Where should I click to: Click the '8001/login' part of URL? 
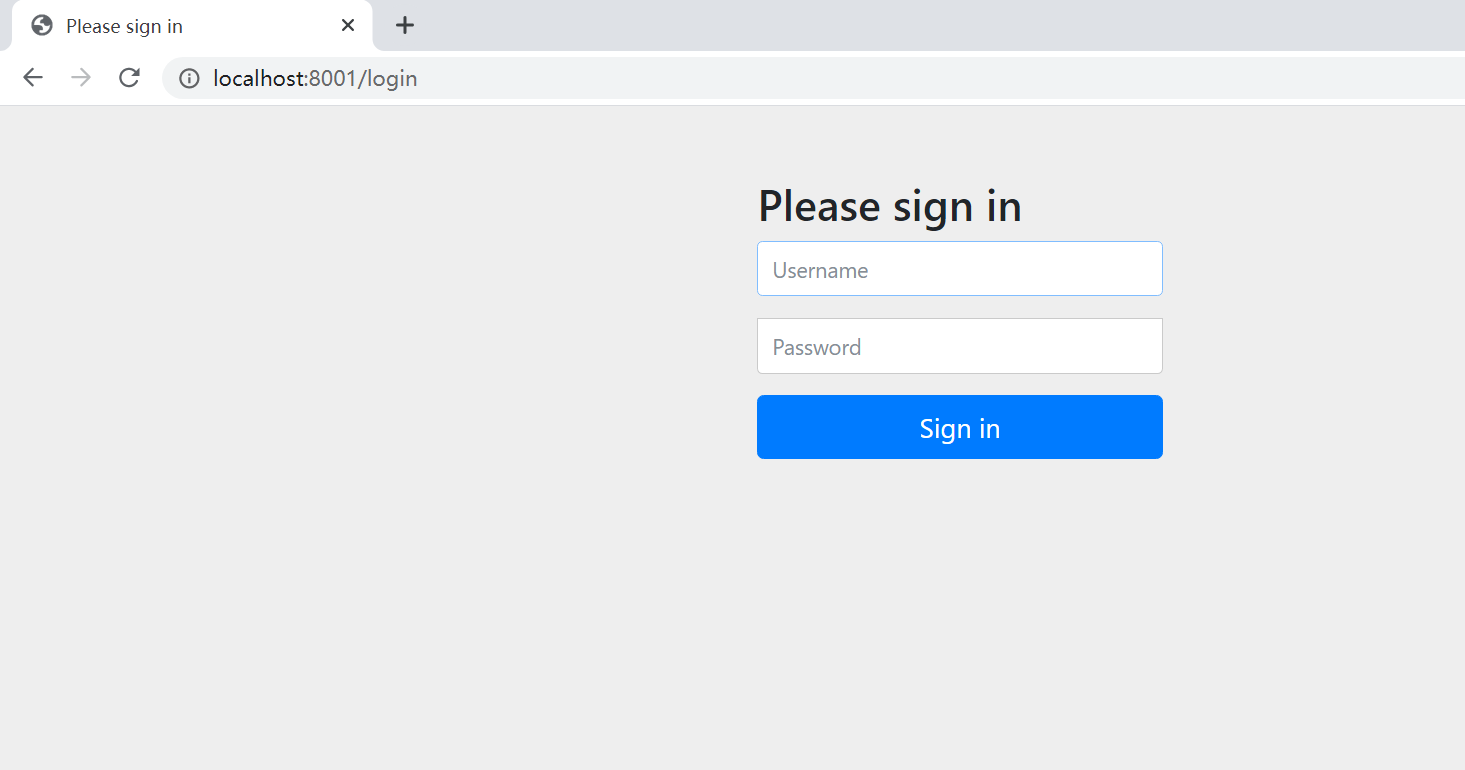click(363, 78)
